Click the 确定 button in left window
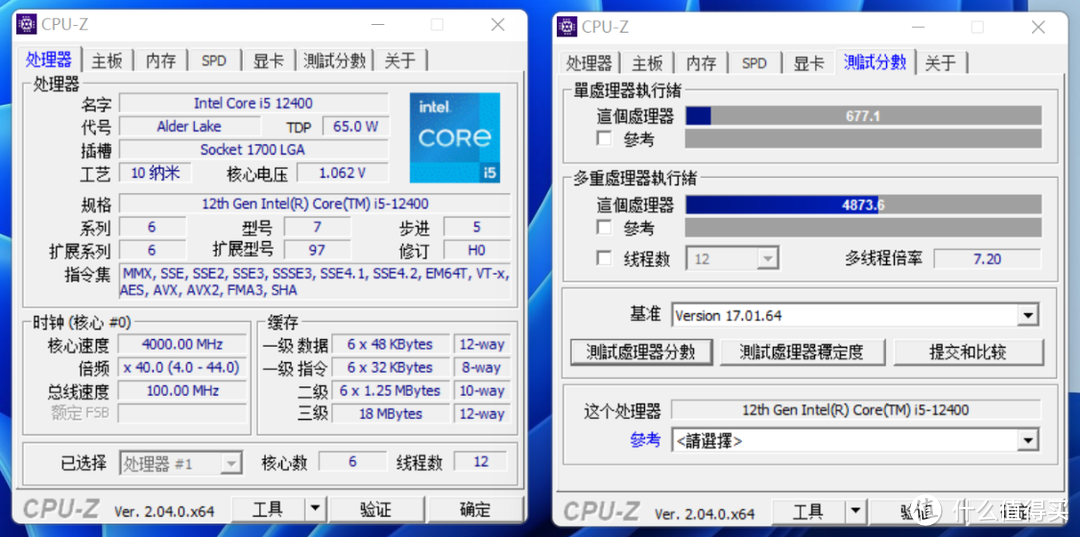The height and width of the screenshot is (537, 1080). tap(475, 510)
